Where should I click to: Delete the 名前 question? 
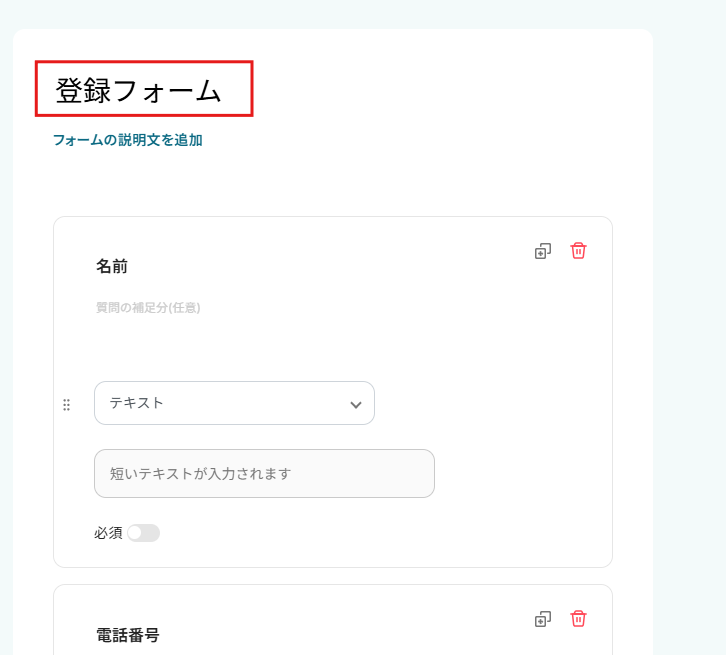pos(578,251)
